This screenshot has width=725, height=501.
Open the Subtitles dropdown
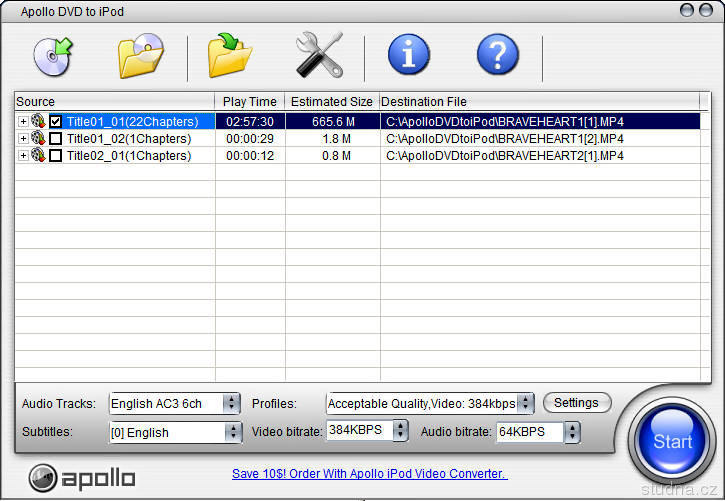(233, 433)
